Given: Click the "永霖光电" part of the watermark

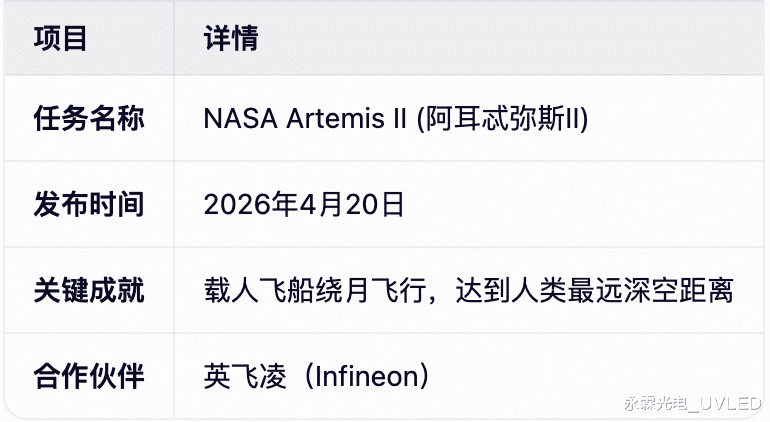Looking at the screenshot, I should 656,404.
